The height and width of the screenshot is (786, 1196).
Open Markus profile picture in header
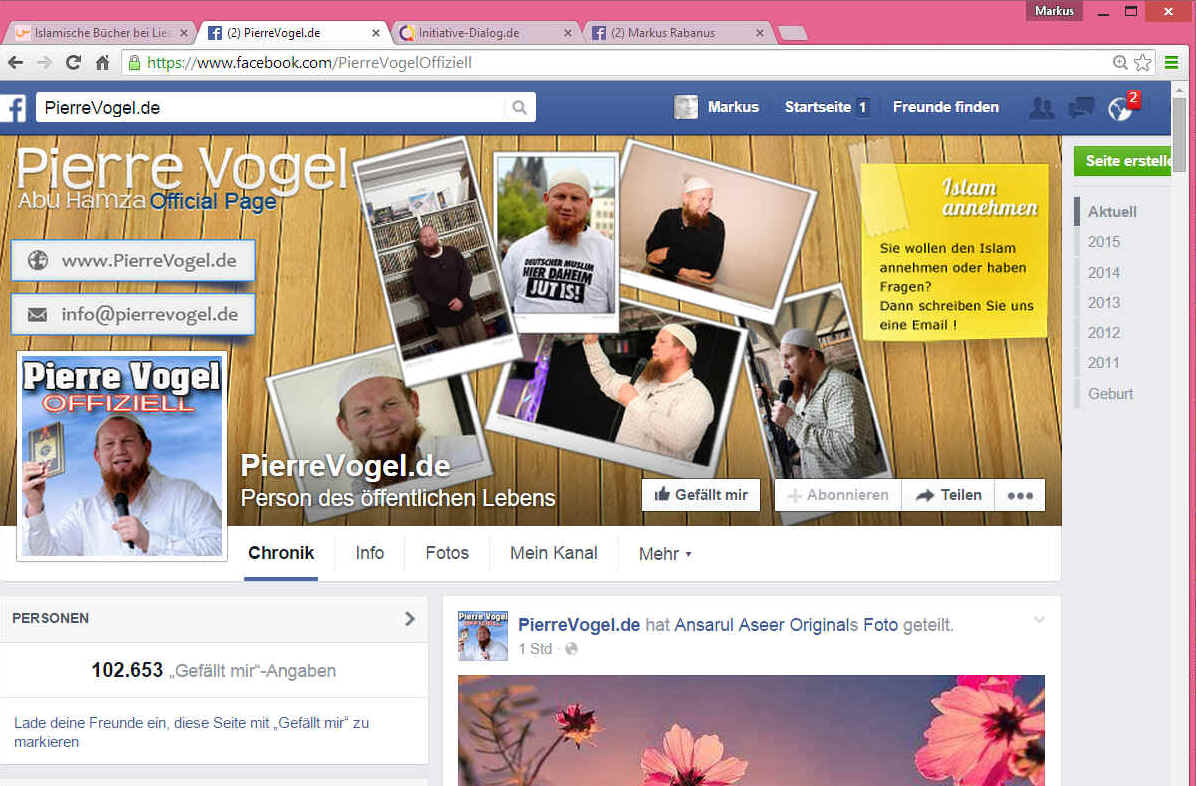click(686, 107)
